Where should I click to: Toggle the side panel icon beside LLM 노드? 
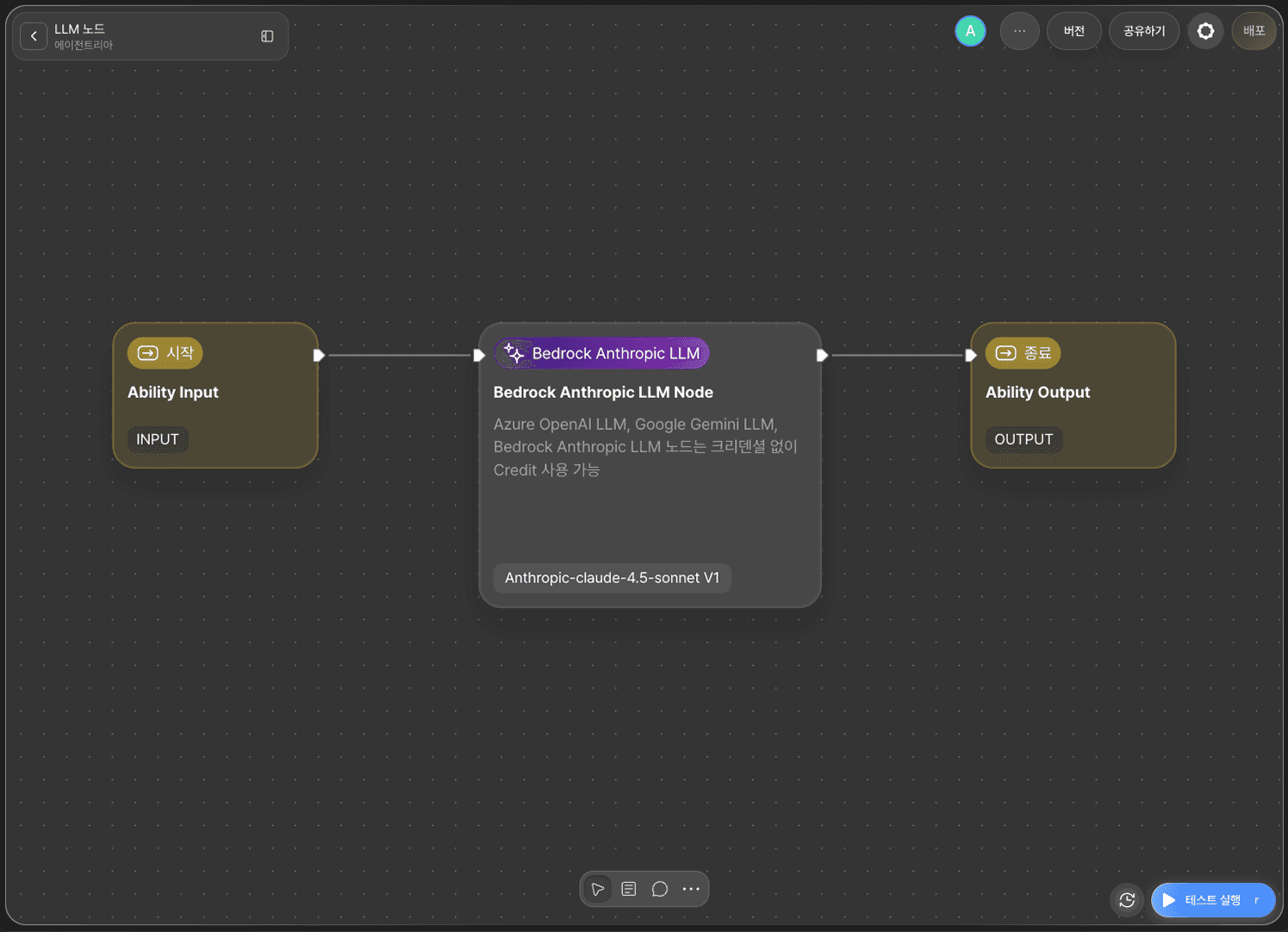[x=267, y=36]
